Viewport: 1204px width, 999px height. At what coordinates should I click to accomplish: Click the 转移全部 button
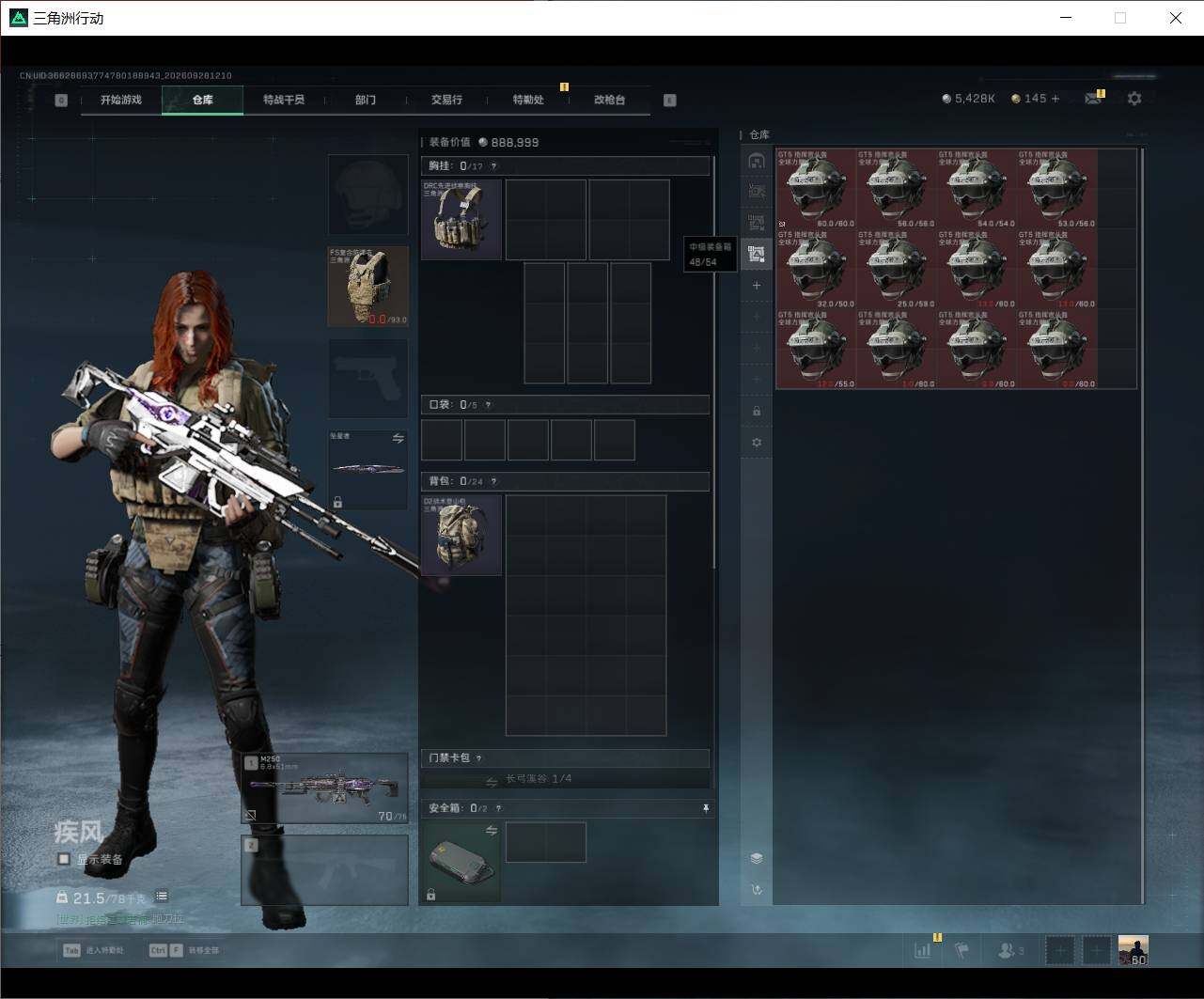pyautogui.click(x=184, y=950)
